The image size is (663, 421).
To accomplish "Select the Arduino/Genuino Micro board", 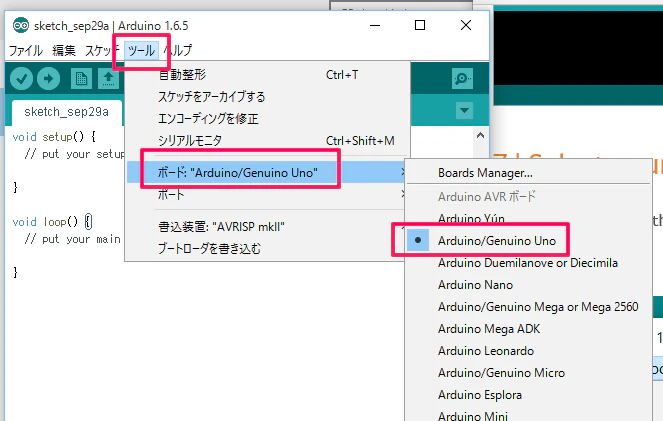I will (528, 373).
